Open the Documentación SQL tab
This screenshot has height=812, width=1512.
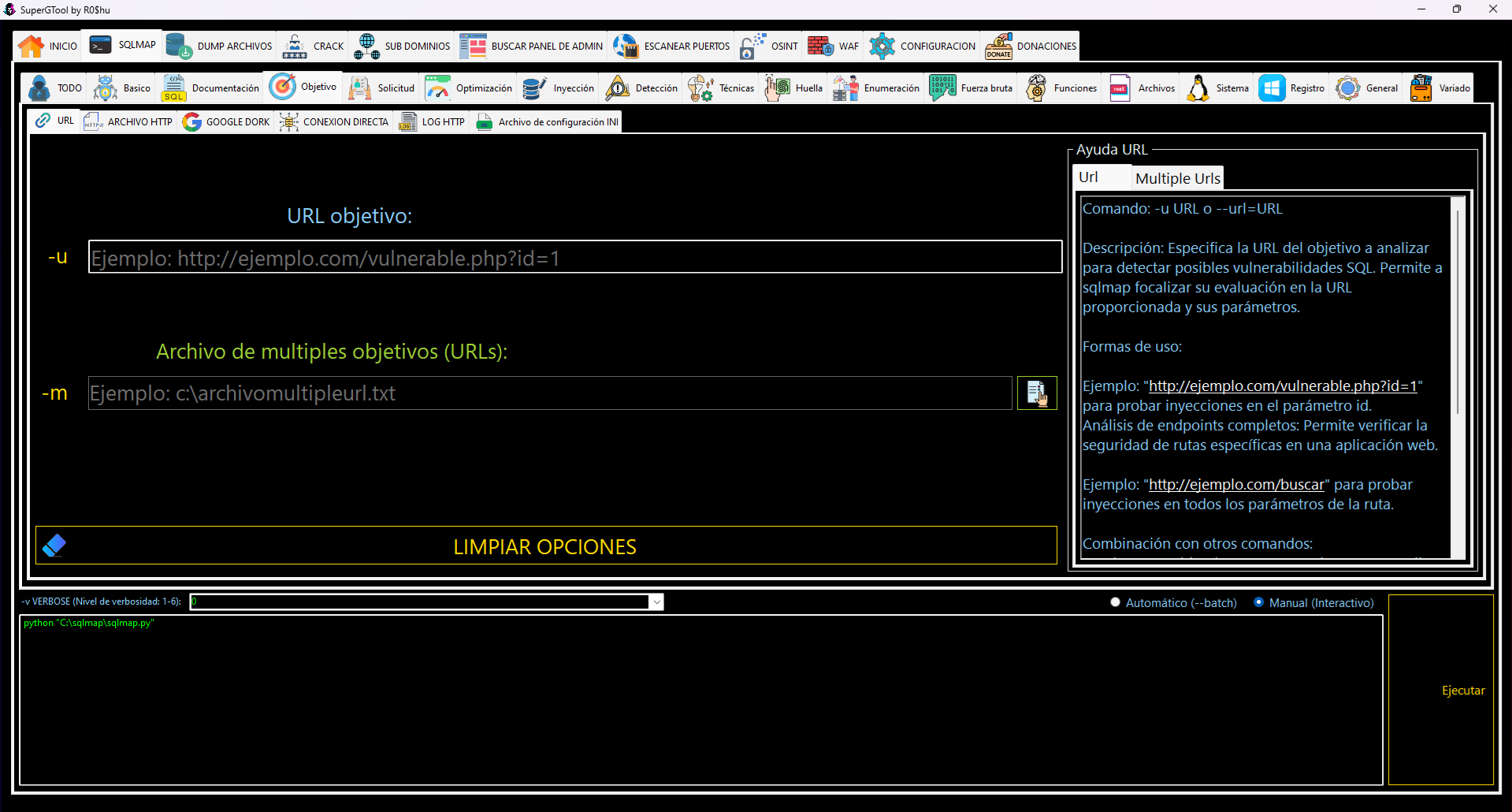210,88
